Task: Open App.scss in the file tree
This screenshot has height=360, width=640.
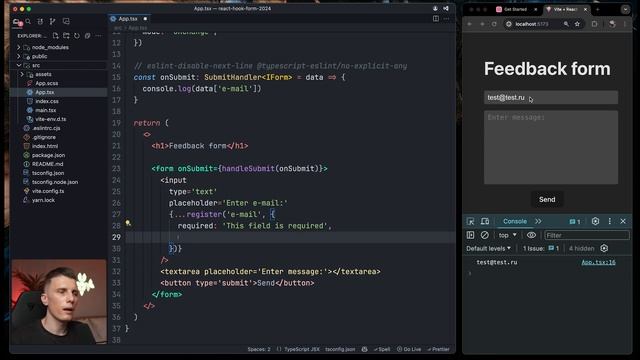Action: pyautogui.click(x=47, y=83)
